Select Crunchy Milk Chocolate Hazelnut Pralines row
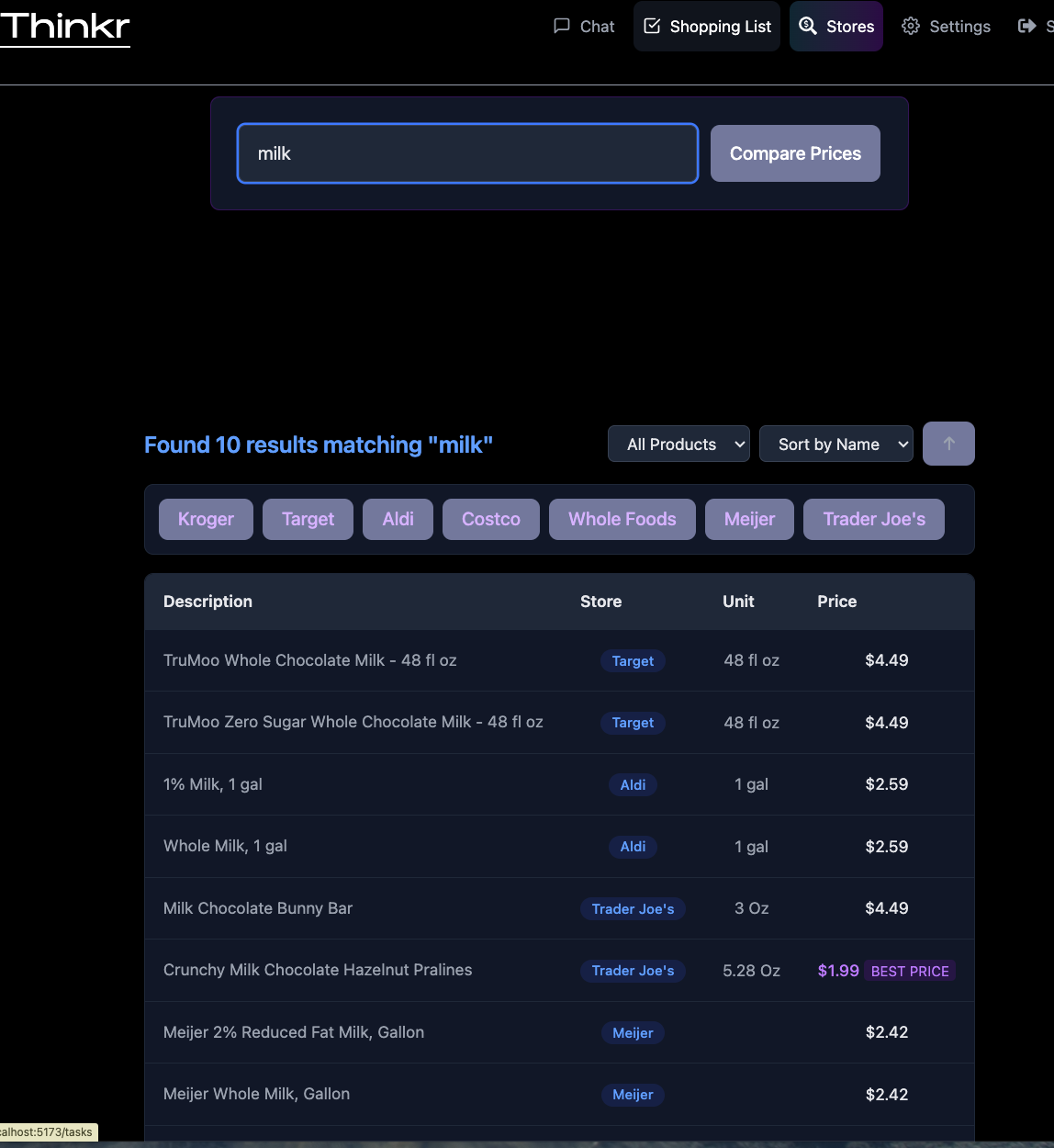1054x1148 pixels. 559,970
